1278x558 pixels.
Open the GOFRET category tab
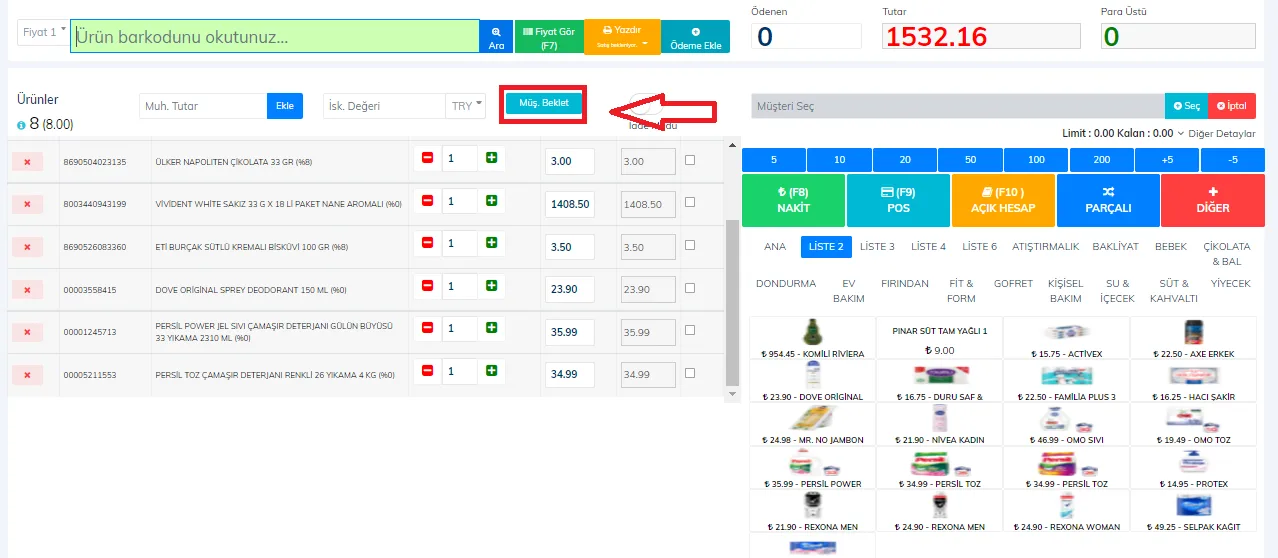click(x=1013, y=284)
